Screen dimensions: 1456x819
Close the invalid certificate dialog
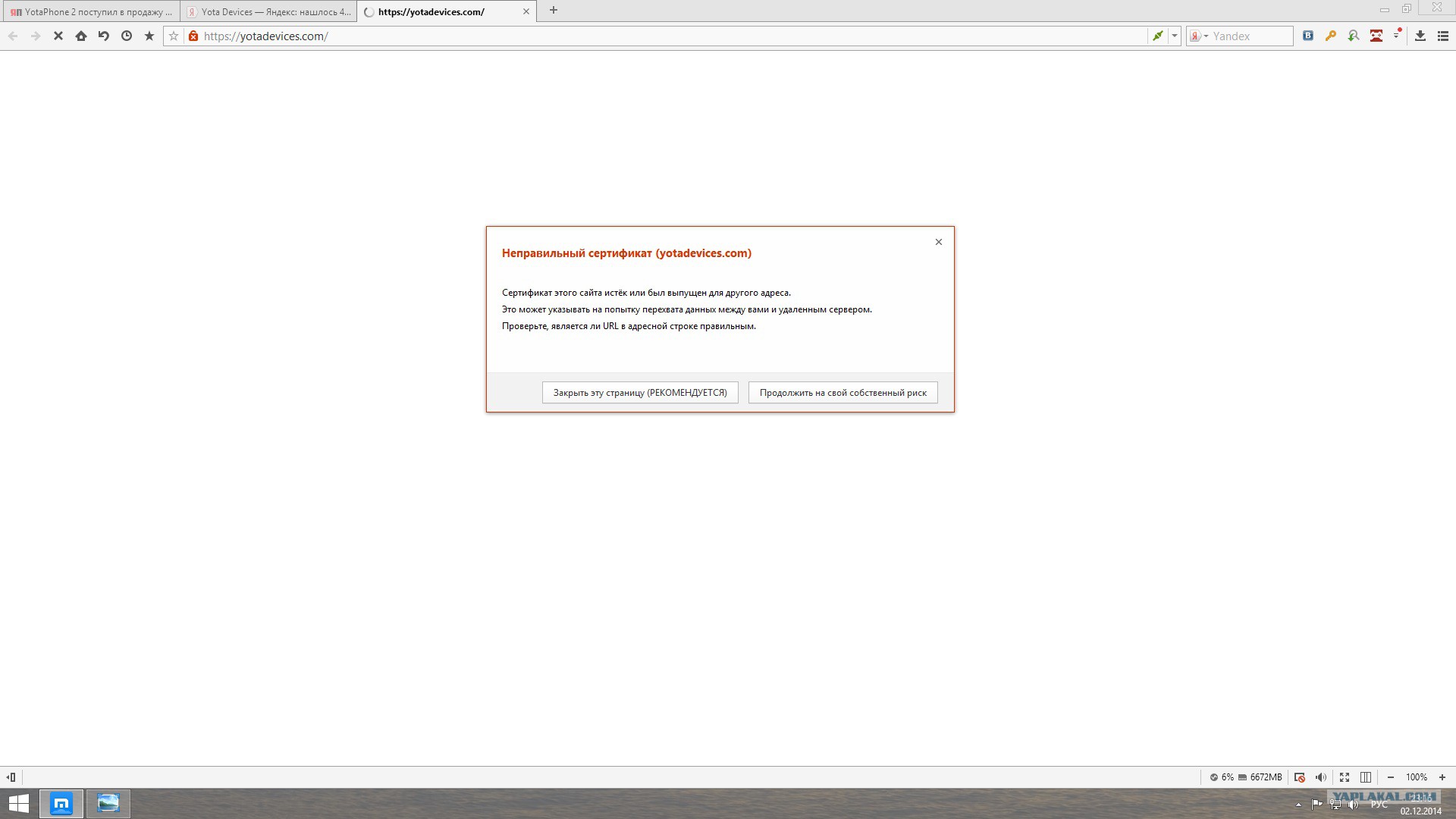pos(939,242)
